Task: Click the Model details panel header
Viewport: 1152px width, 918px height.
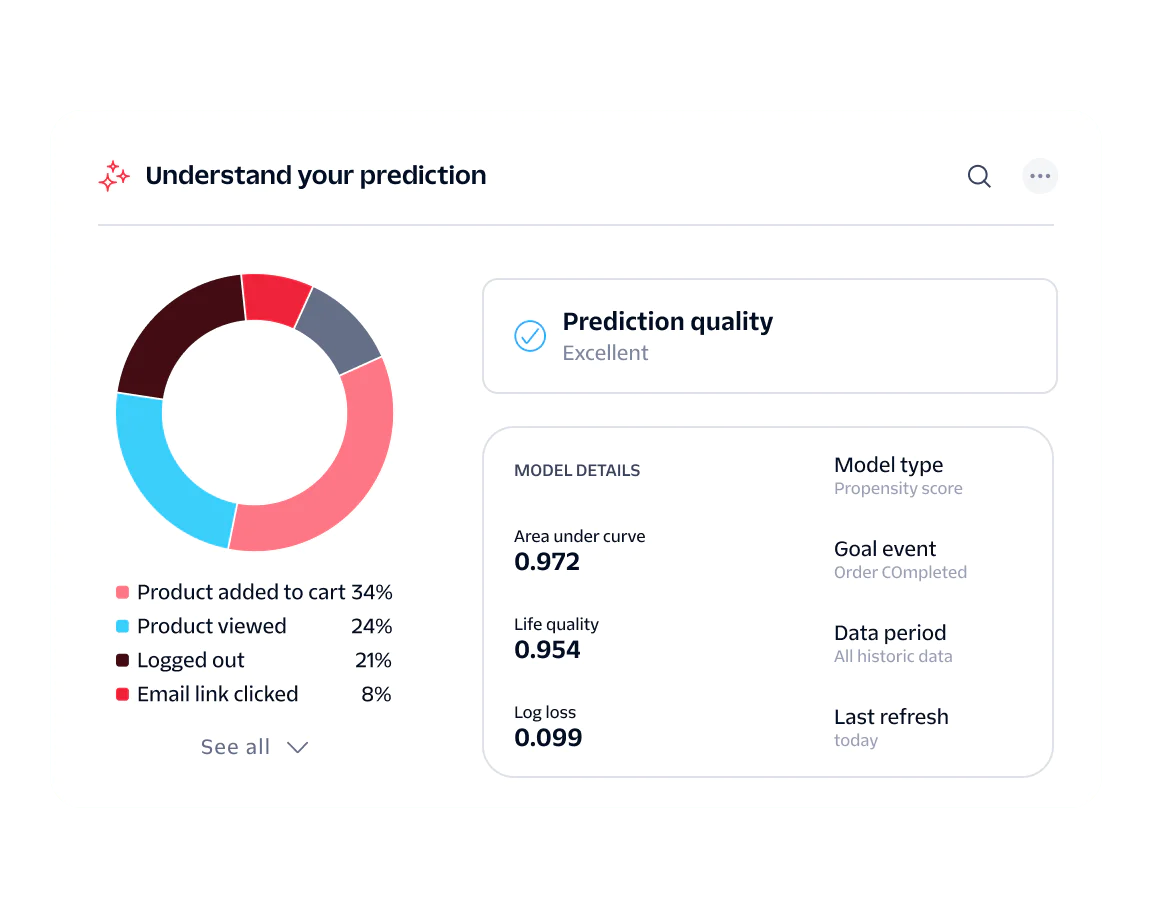Action: point(577,470)
